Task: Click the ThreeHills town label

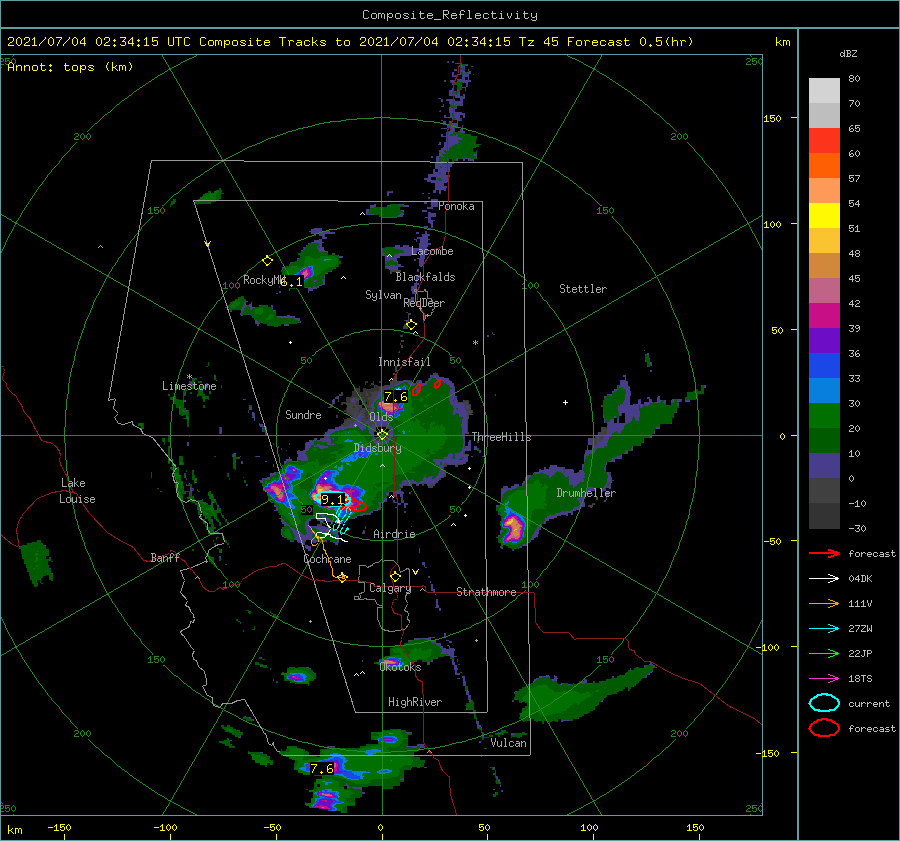Action: tap(502, 437)
